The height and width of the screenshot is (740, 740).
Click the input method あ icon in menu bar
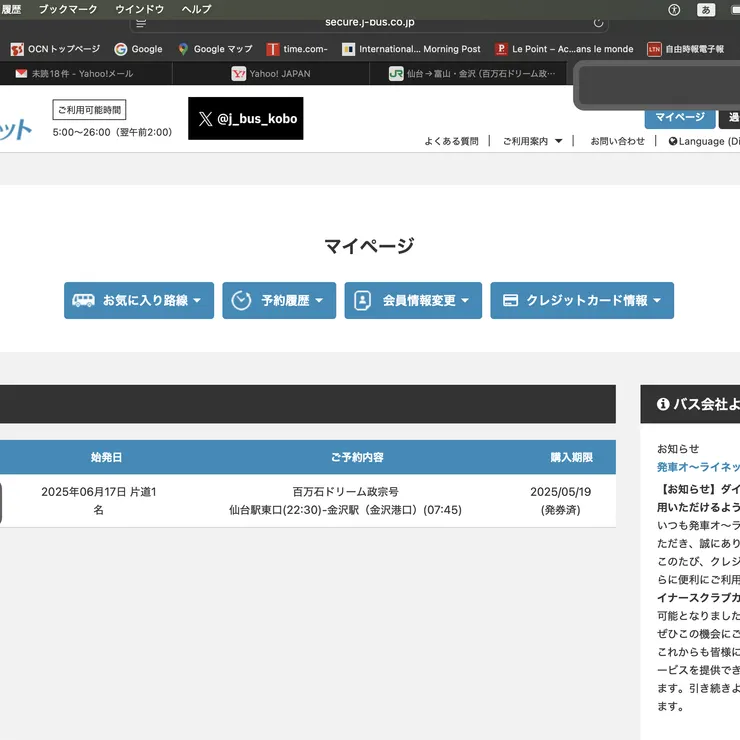coord(705,9)
